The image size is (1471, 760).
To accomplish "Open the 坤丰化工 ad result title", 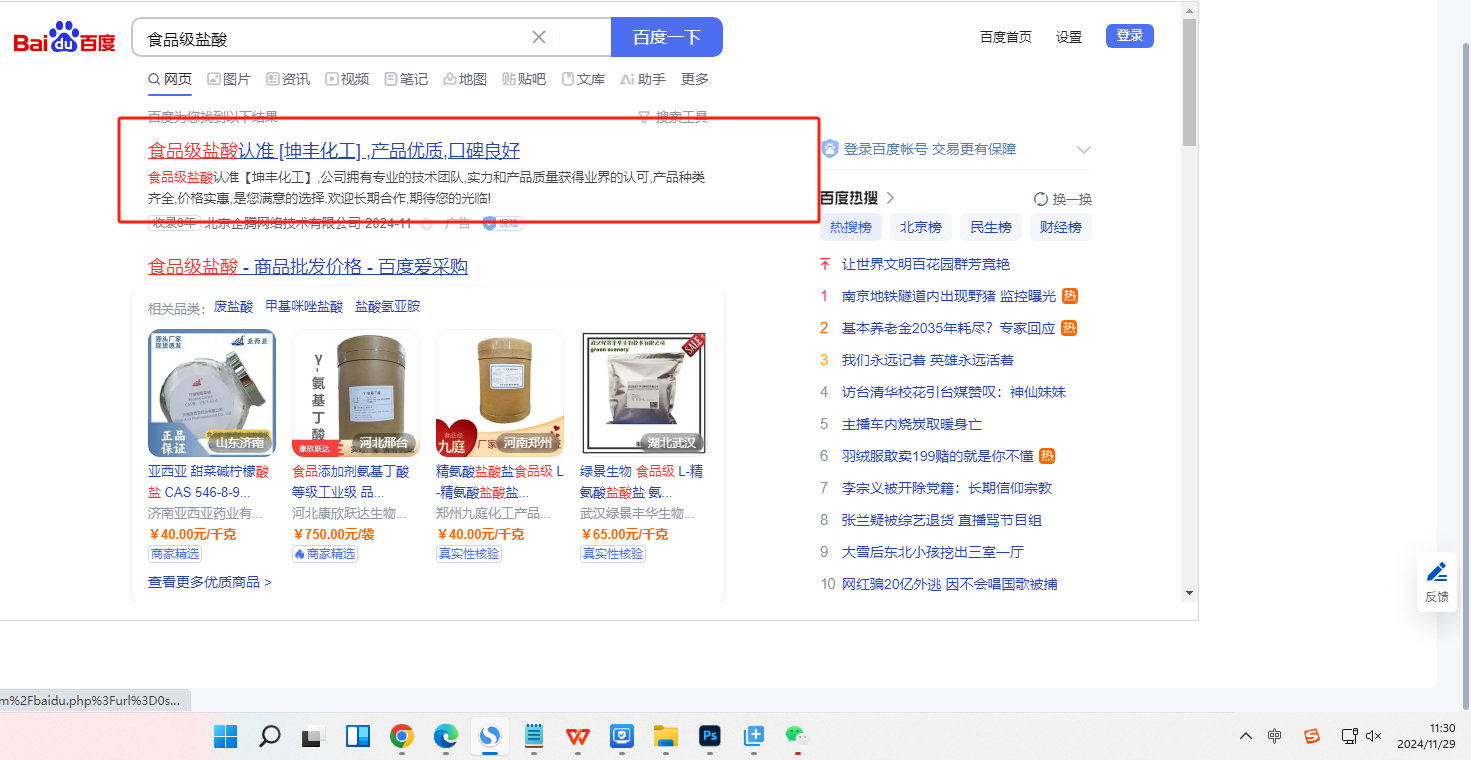I will coord(334,151).
